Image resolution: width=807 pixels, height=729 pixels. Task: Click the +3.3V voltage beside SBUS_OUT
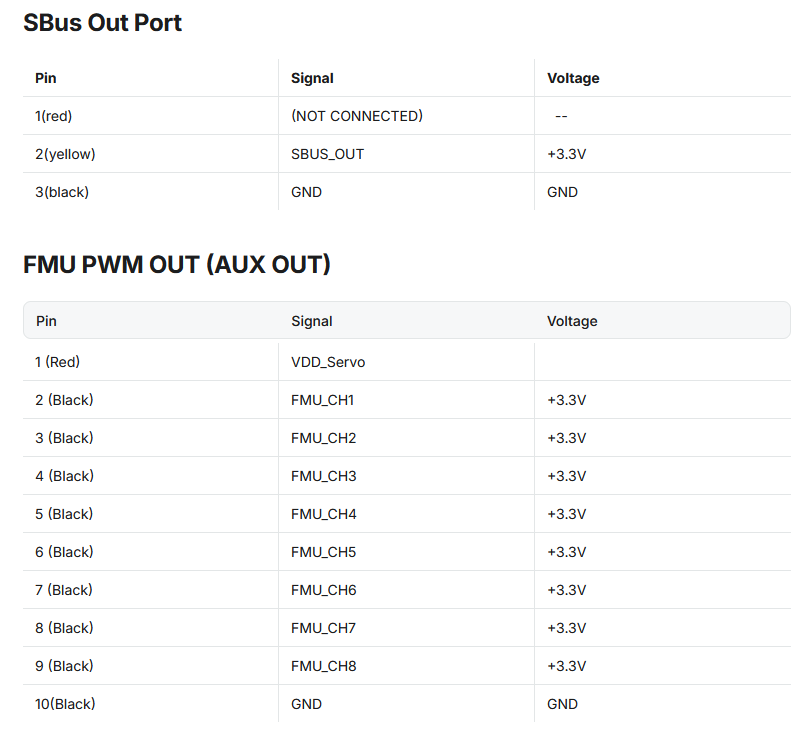pyautogui.click(x=566, y=154)
